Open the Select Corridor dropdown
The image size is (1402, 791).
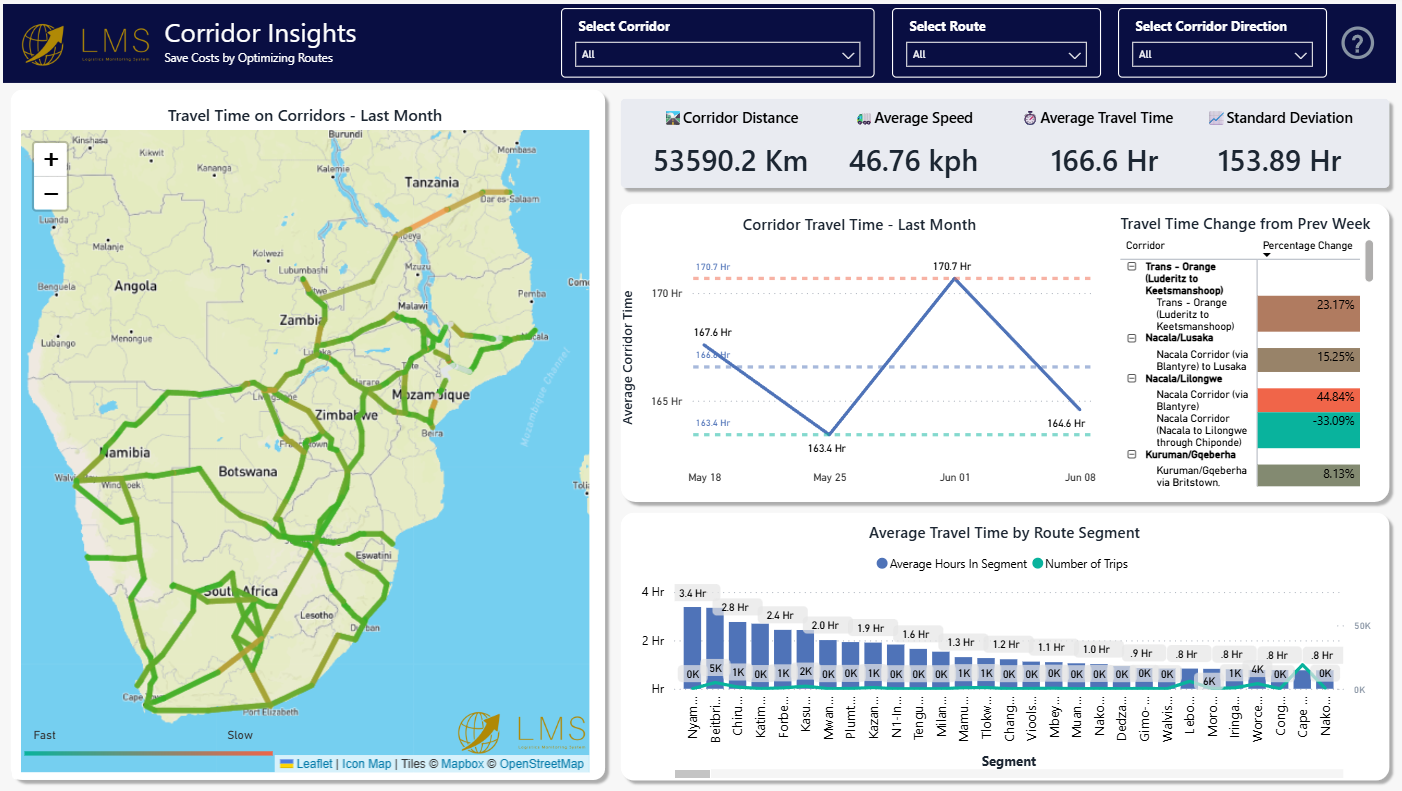coord(718,55)
